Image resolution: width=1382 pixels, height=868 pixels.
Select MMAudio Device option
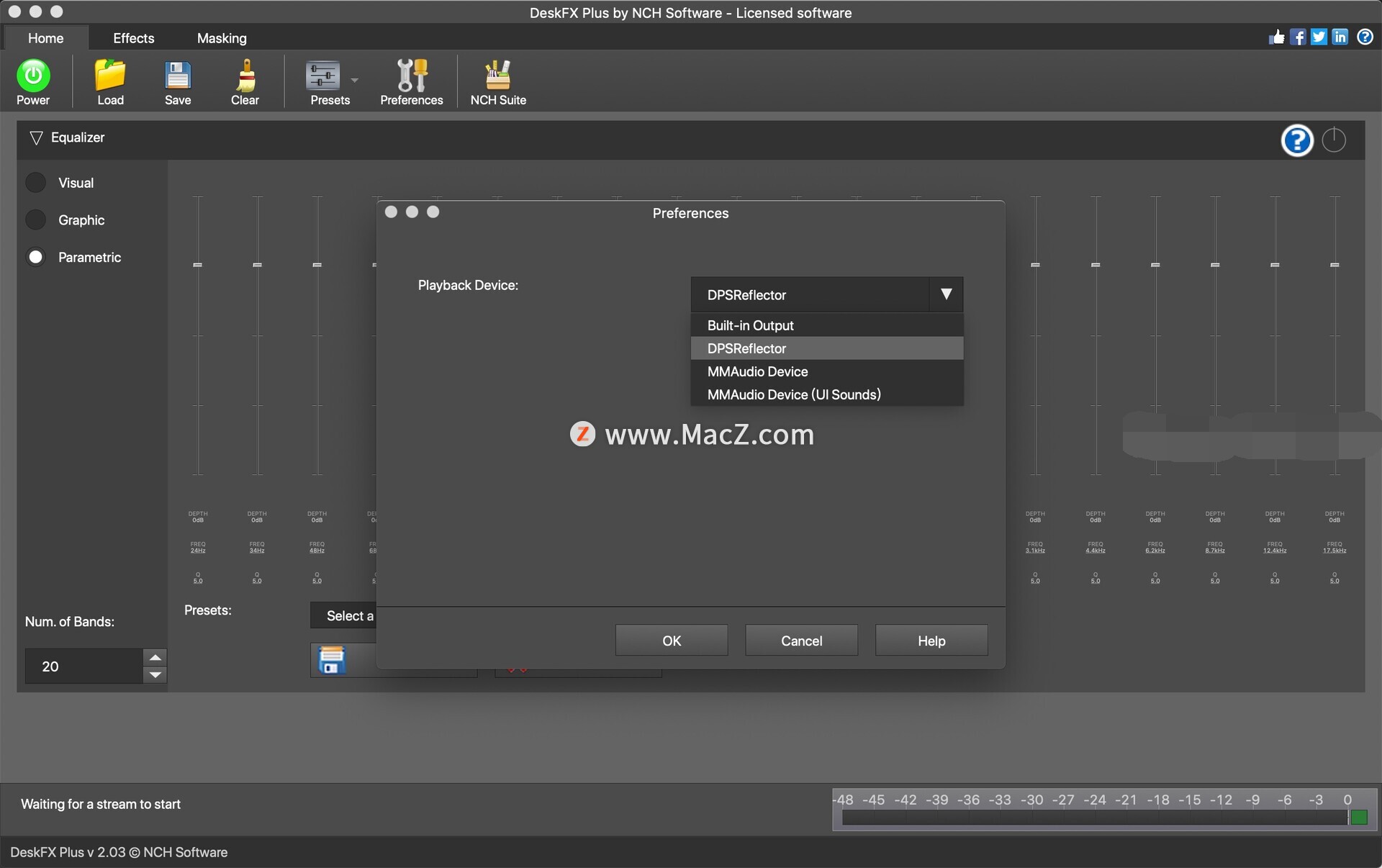[x=756, y=370]
